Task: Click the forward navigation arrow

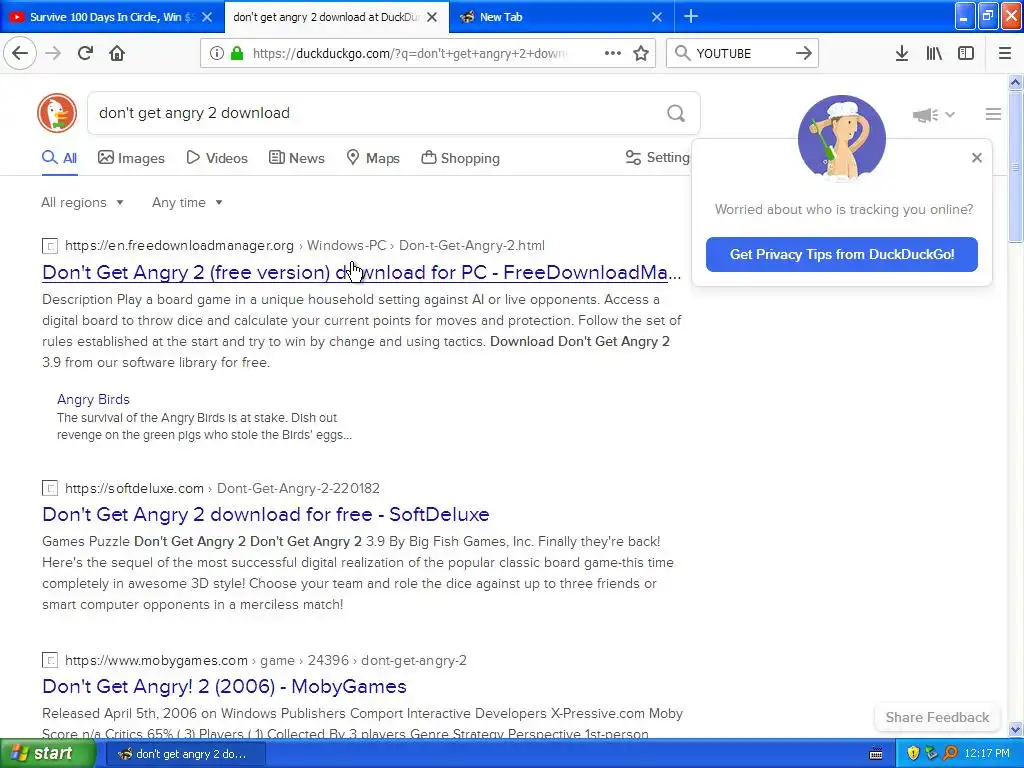Action: [53, 53]
